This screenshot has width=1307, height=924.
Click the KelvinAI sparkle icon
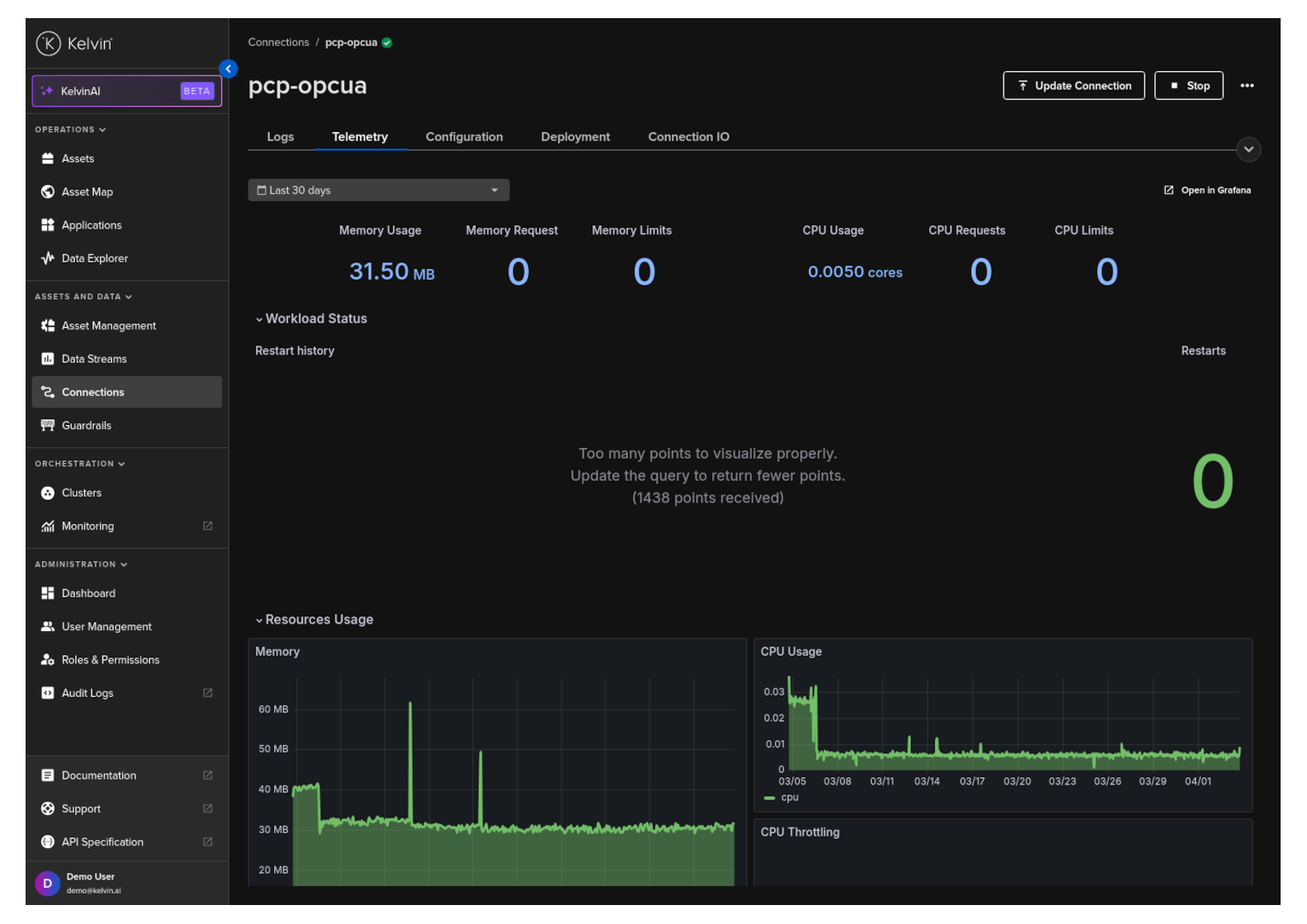click(x=47, y=92)
